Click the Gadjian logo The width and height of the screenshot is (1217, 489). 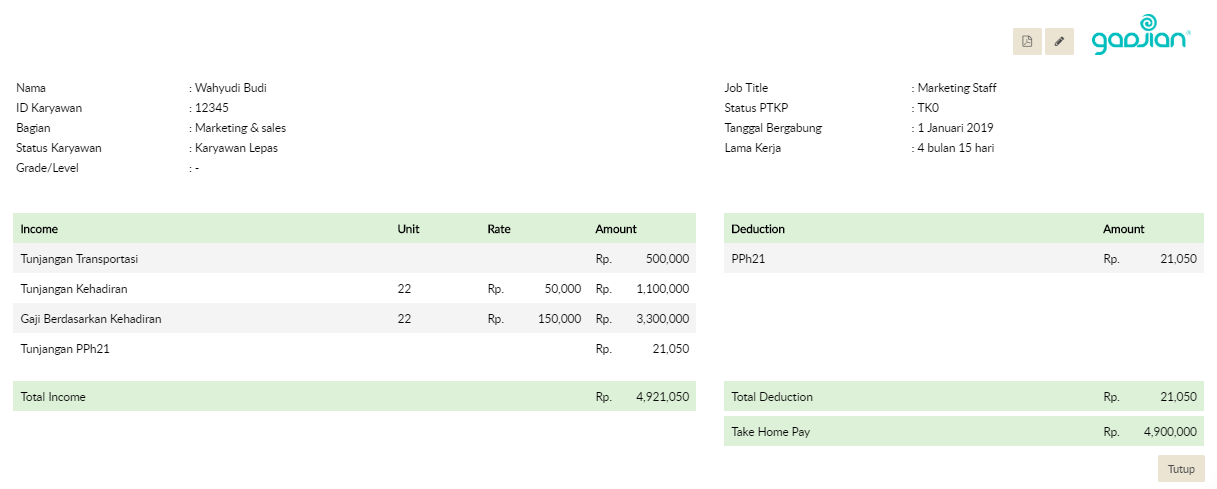[x=1140, y=36]
